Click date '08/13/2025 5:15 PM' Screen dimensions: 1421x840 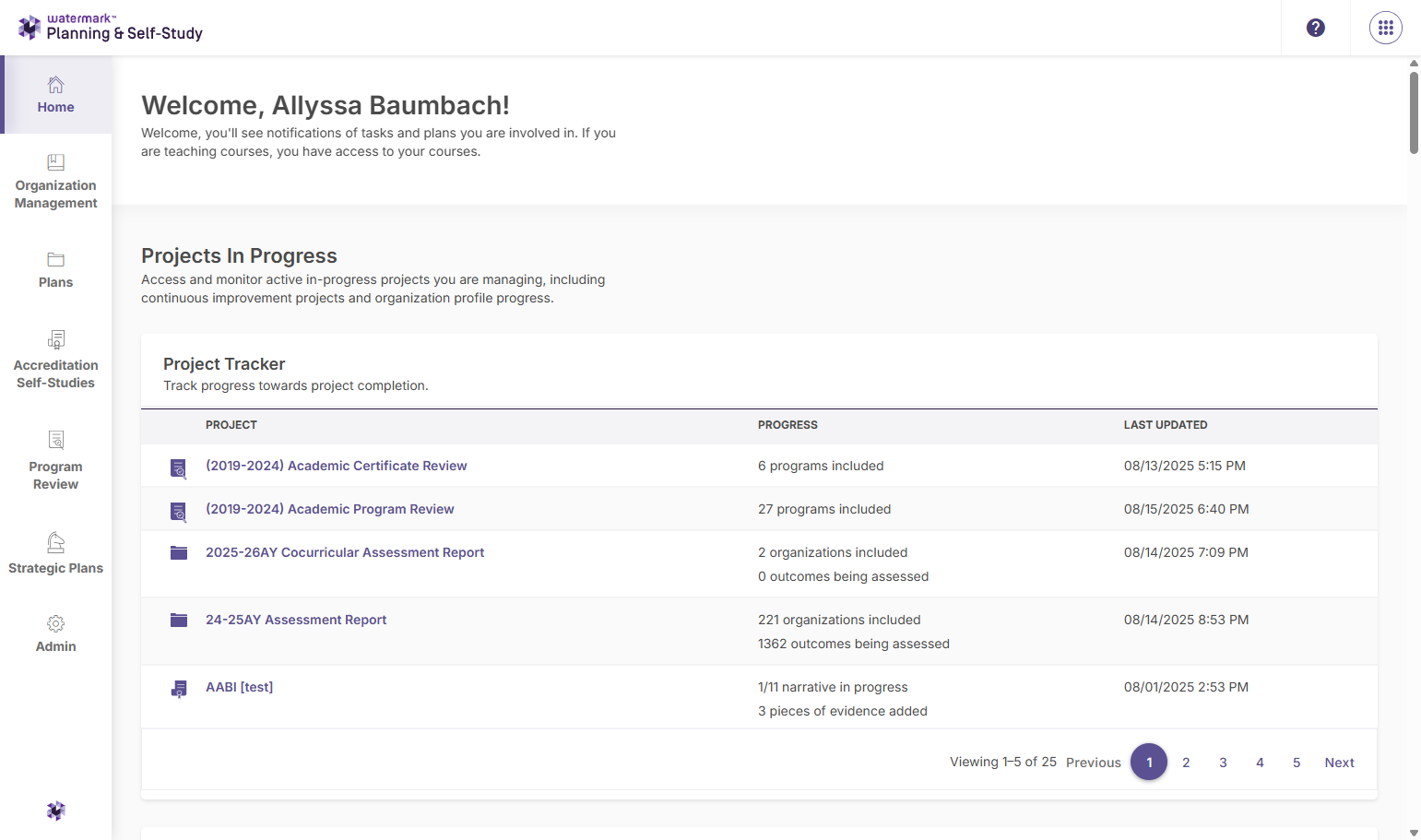click(x=1185, y=466)
